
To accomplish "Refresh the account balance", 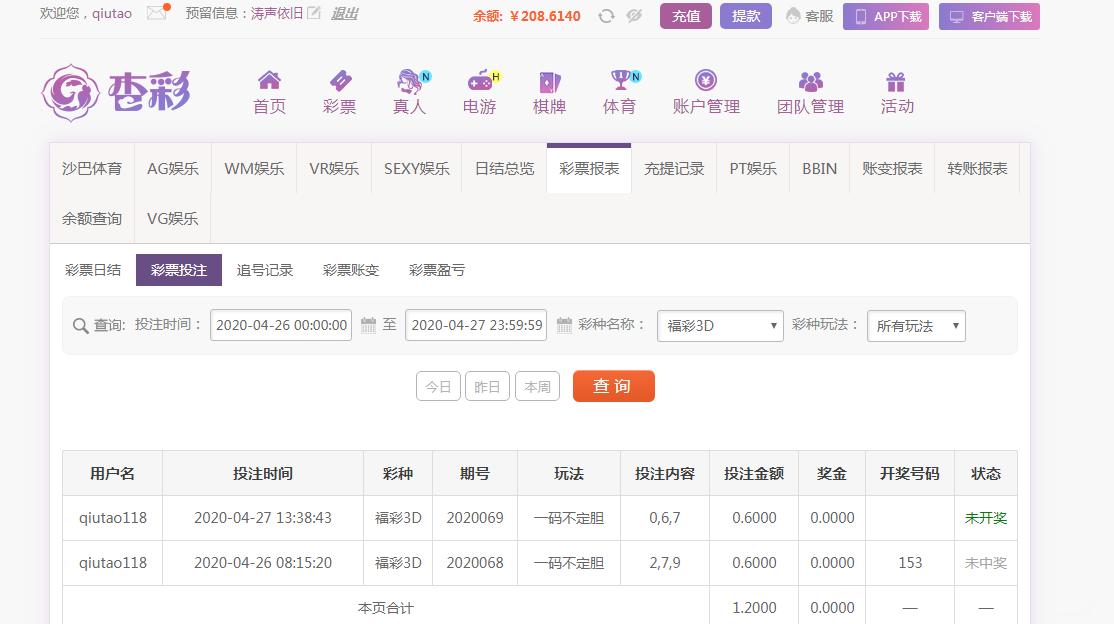I will pos(606,16).
